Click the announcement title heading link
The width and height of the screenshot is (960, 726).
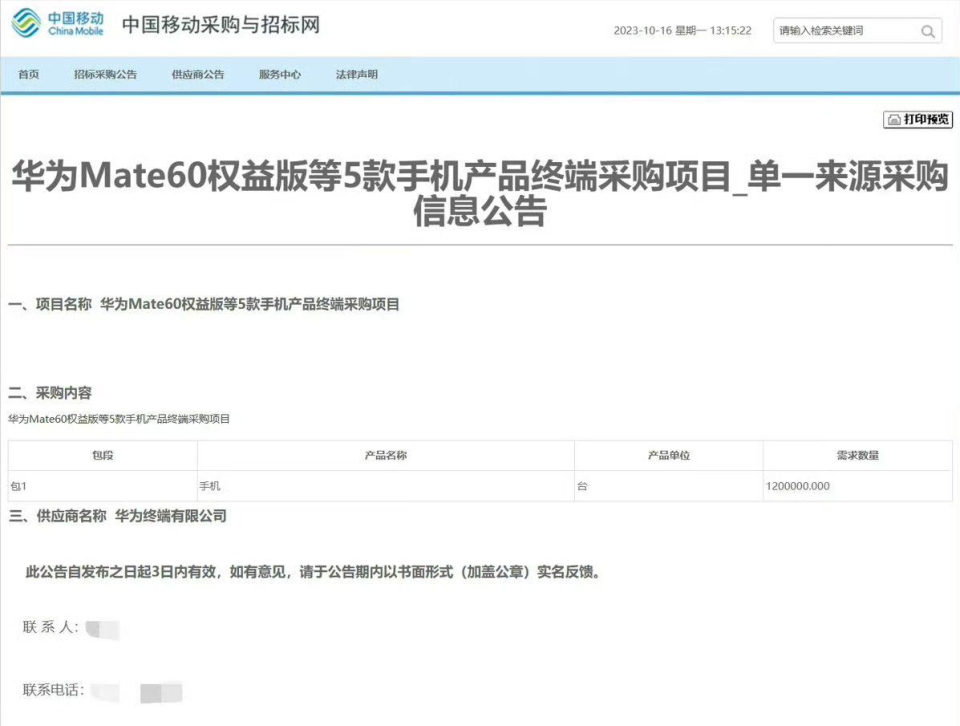tap(480, 192)
